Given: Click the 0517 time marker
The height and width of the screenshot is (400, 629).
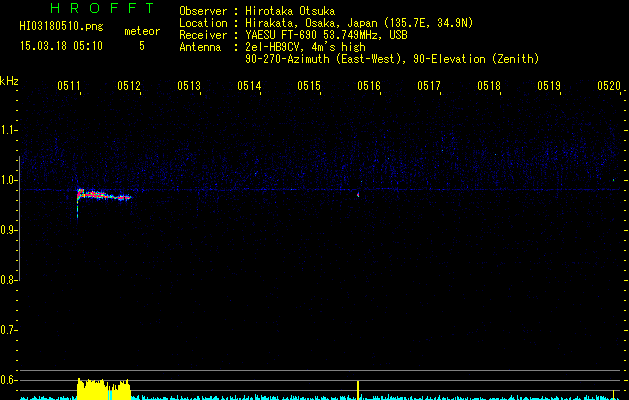Looking at the screenshot, I should pos(429,86).
